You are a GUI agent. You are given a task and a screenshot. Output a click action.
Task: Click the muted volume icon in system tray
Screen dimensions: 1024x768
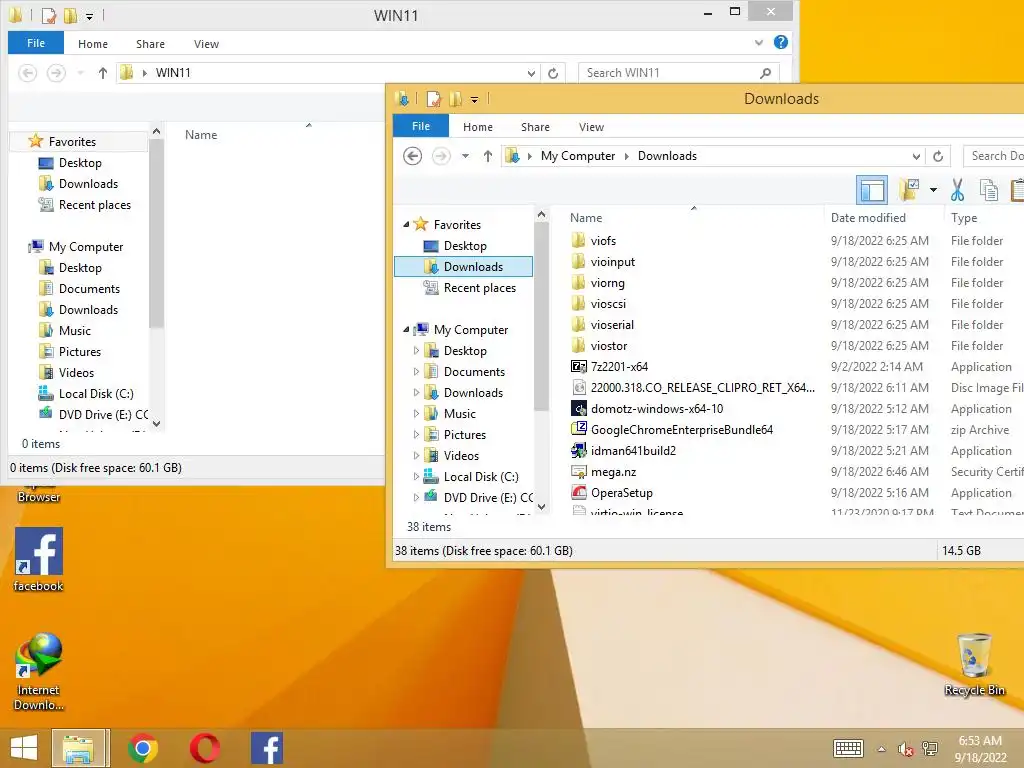point(905,749)
